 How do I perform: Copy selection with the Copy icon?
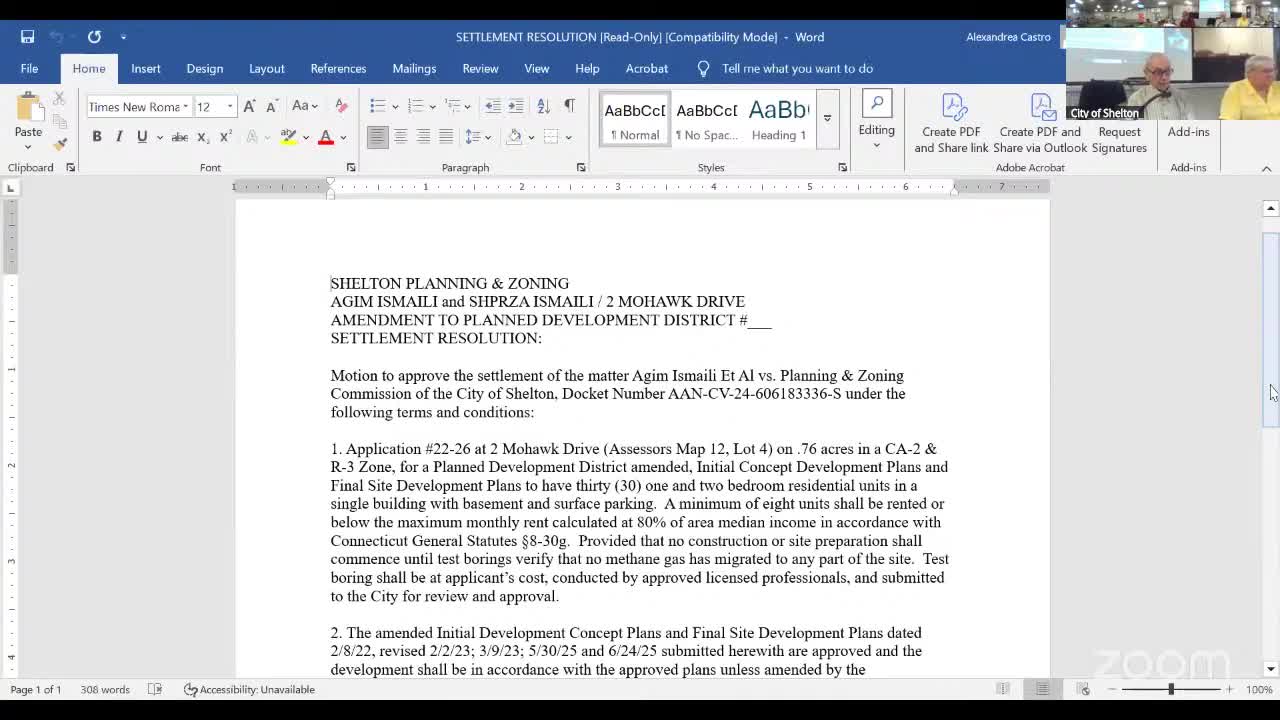click(x=59, y=121)
